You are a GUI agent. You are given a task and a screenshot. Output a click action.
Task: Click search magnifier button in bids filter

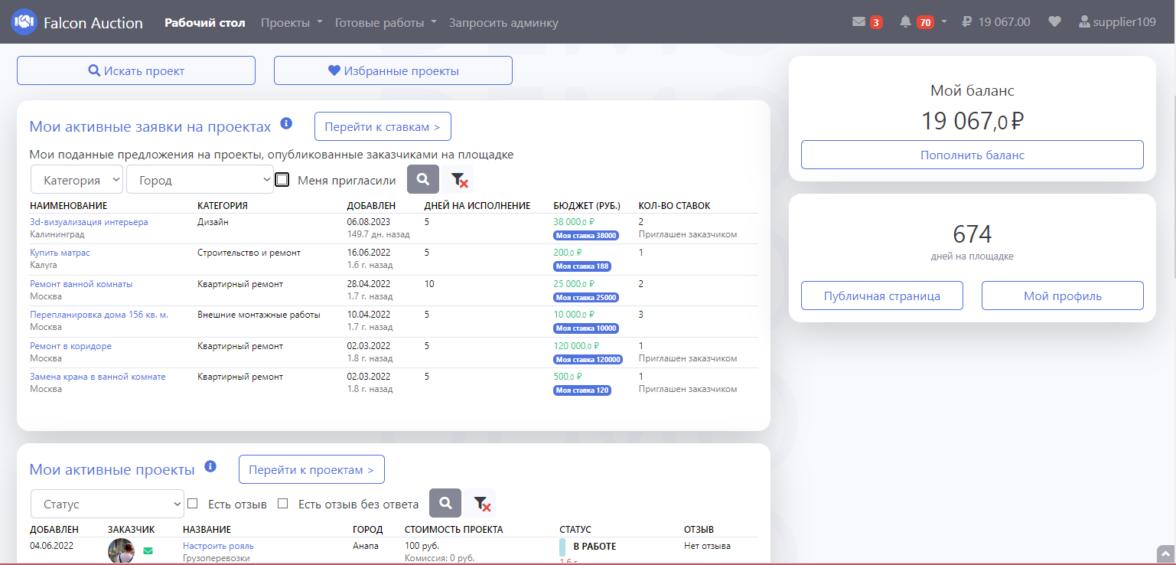point(423,180)
